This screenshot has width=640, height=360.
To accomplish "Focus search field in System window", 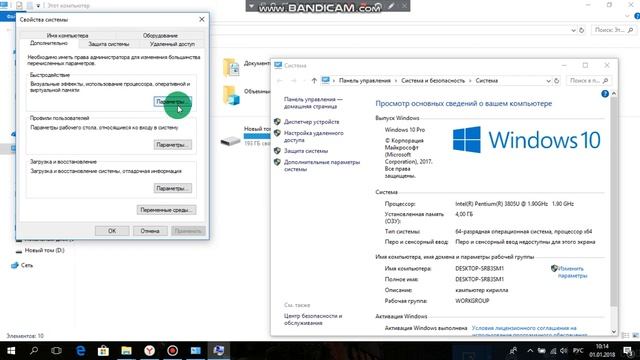I will tap(589, 81).
